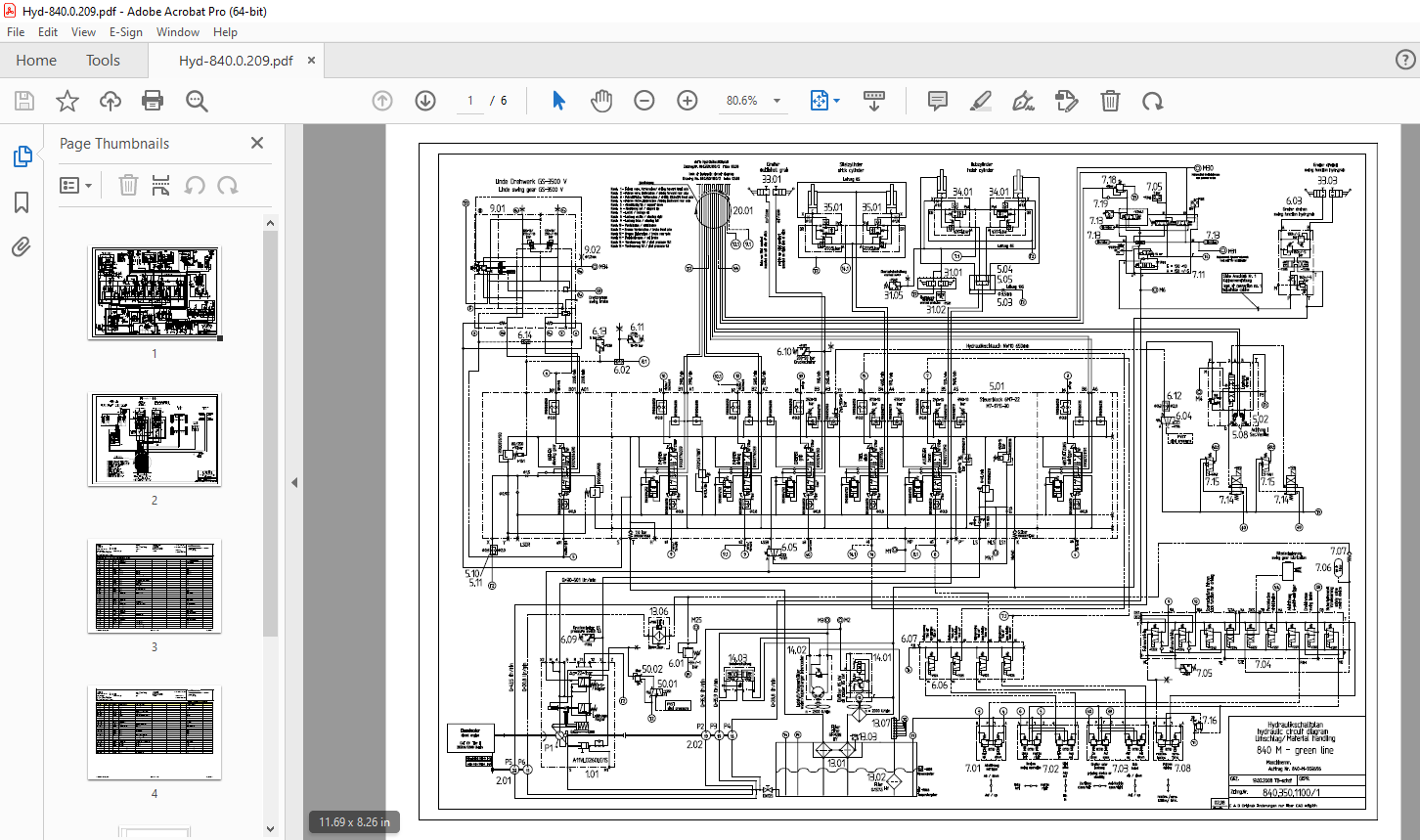Open the thumbnail Options dropdown menu
Viewport: 1420px width, 840px height.
coord(75,185)
